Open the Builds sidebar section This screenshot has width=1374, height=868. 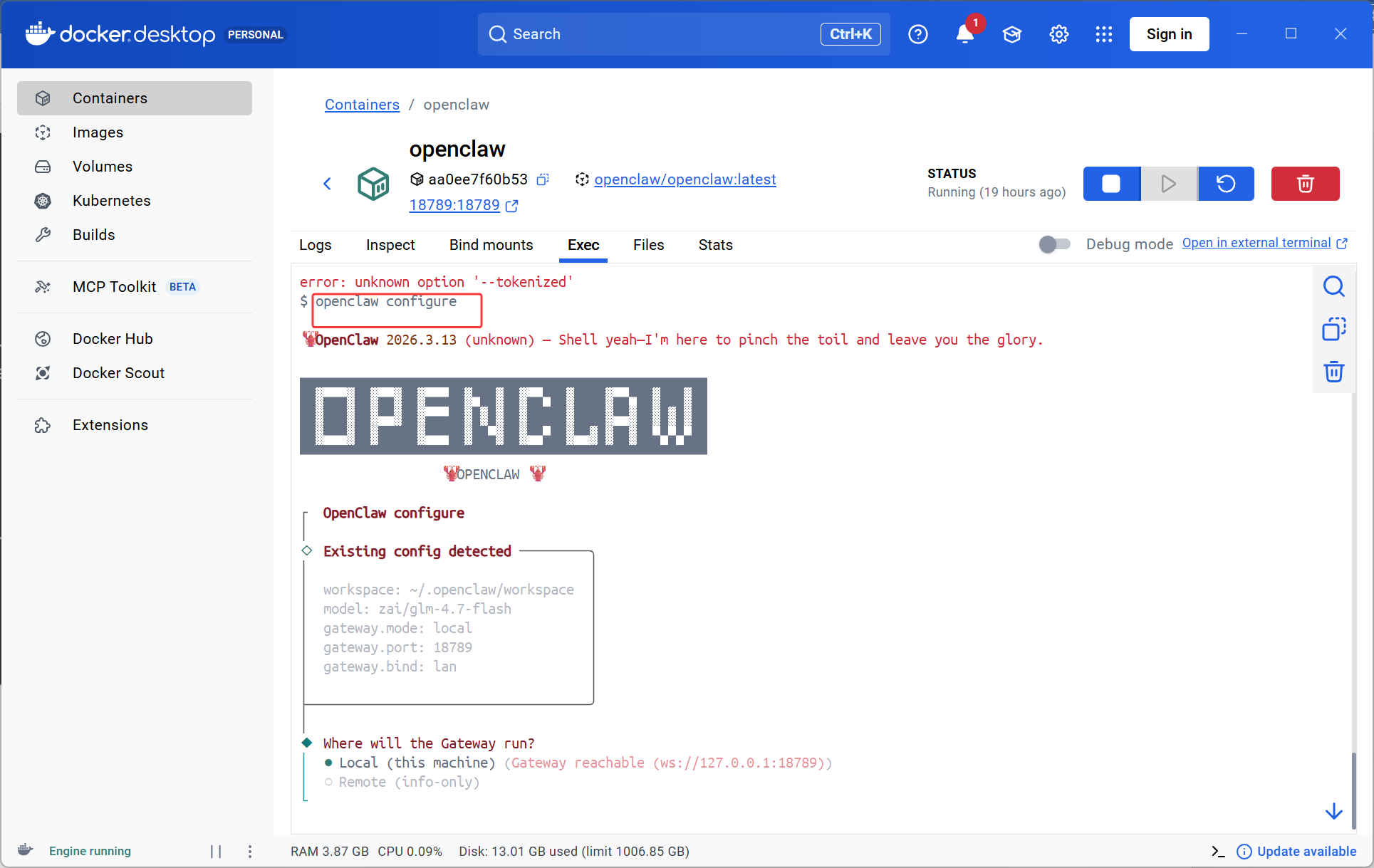[135, 235]
